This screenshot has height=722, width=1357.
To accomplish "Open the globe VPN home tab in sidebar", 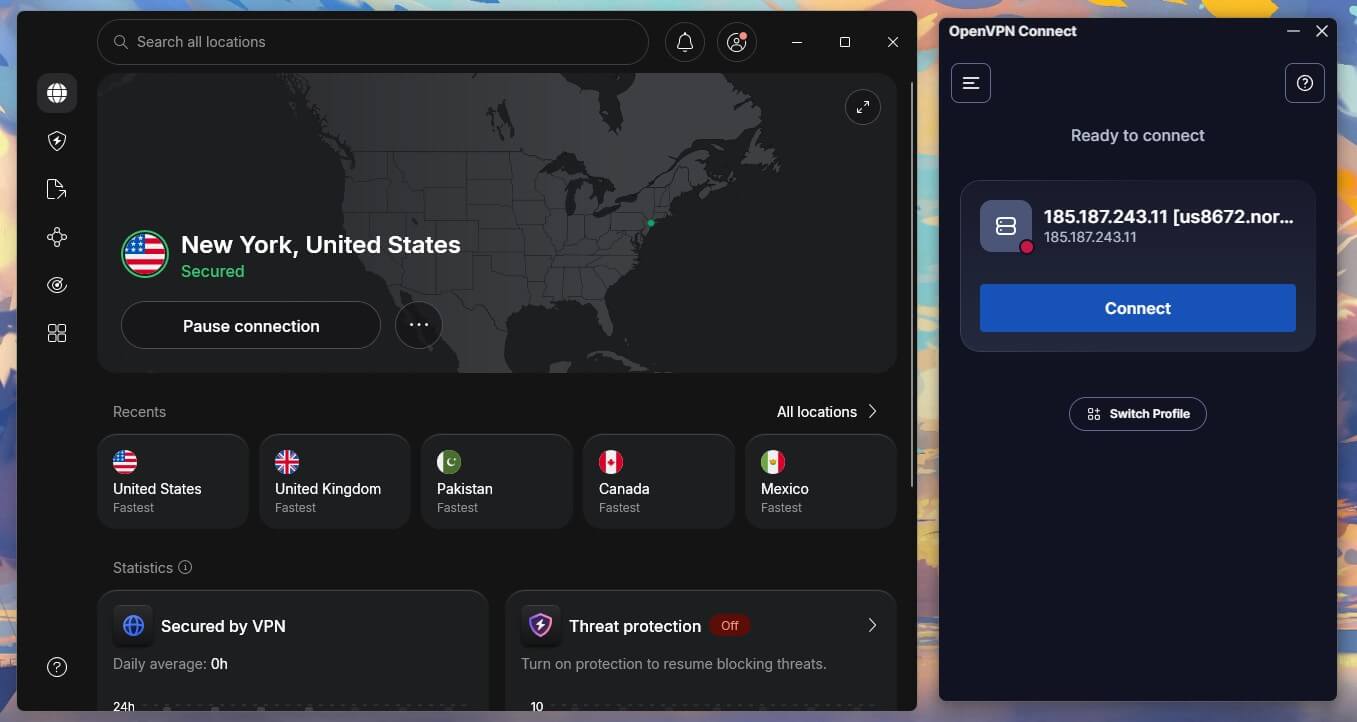I will click(57, 93).
